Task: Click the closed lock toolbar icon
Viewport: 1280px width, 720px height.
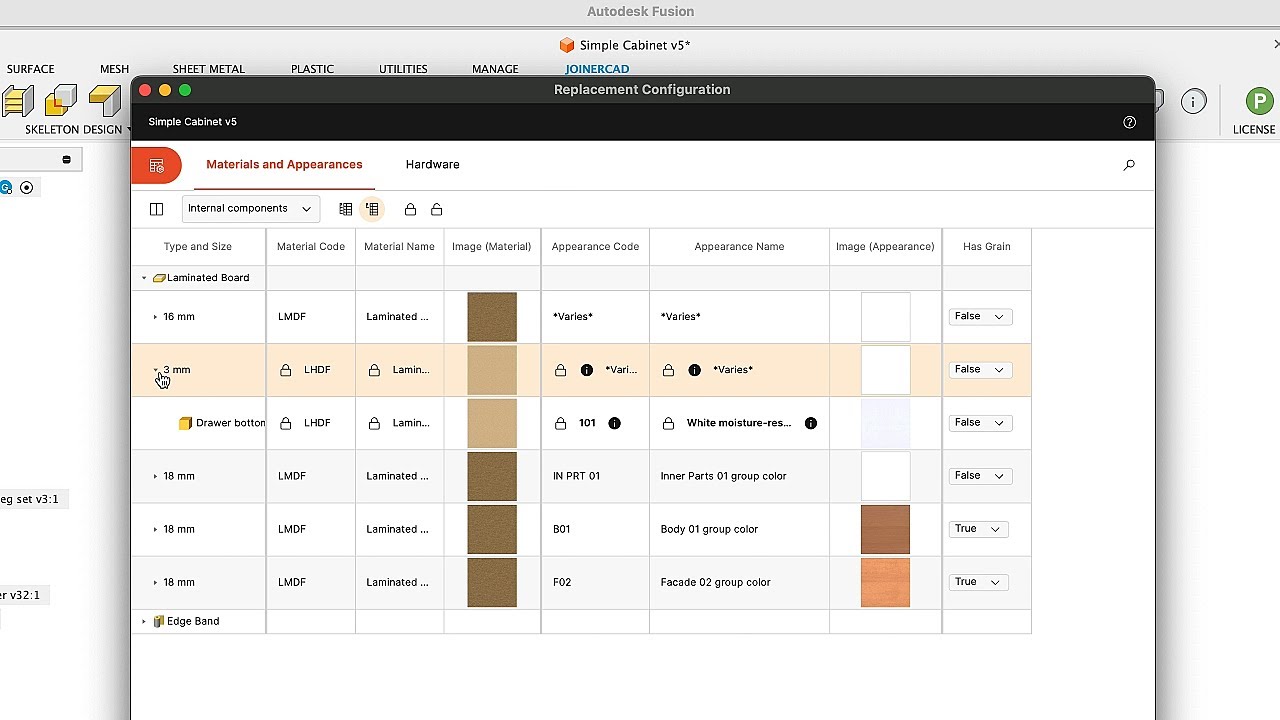Action: (410, 209)
